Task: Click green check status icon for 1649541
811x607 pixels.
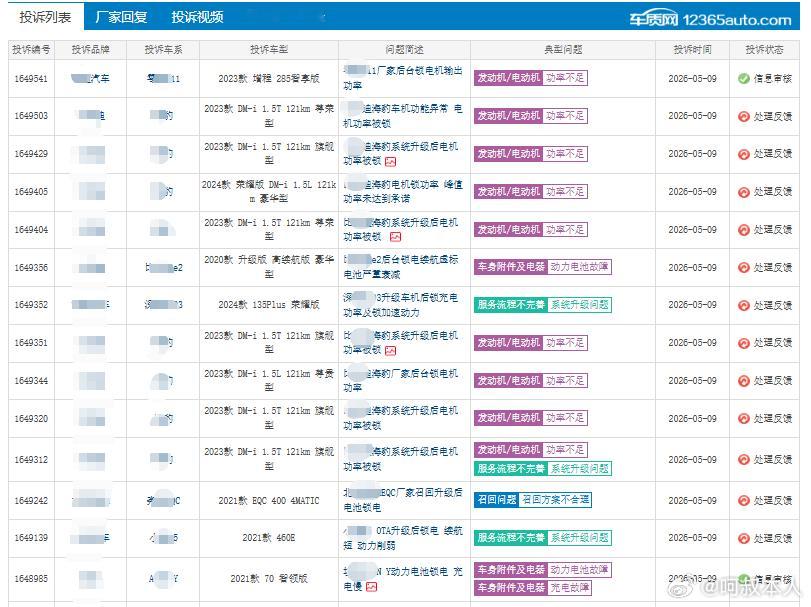Action: click(x=744, y=79)
